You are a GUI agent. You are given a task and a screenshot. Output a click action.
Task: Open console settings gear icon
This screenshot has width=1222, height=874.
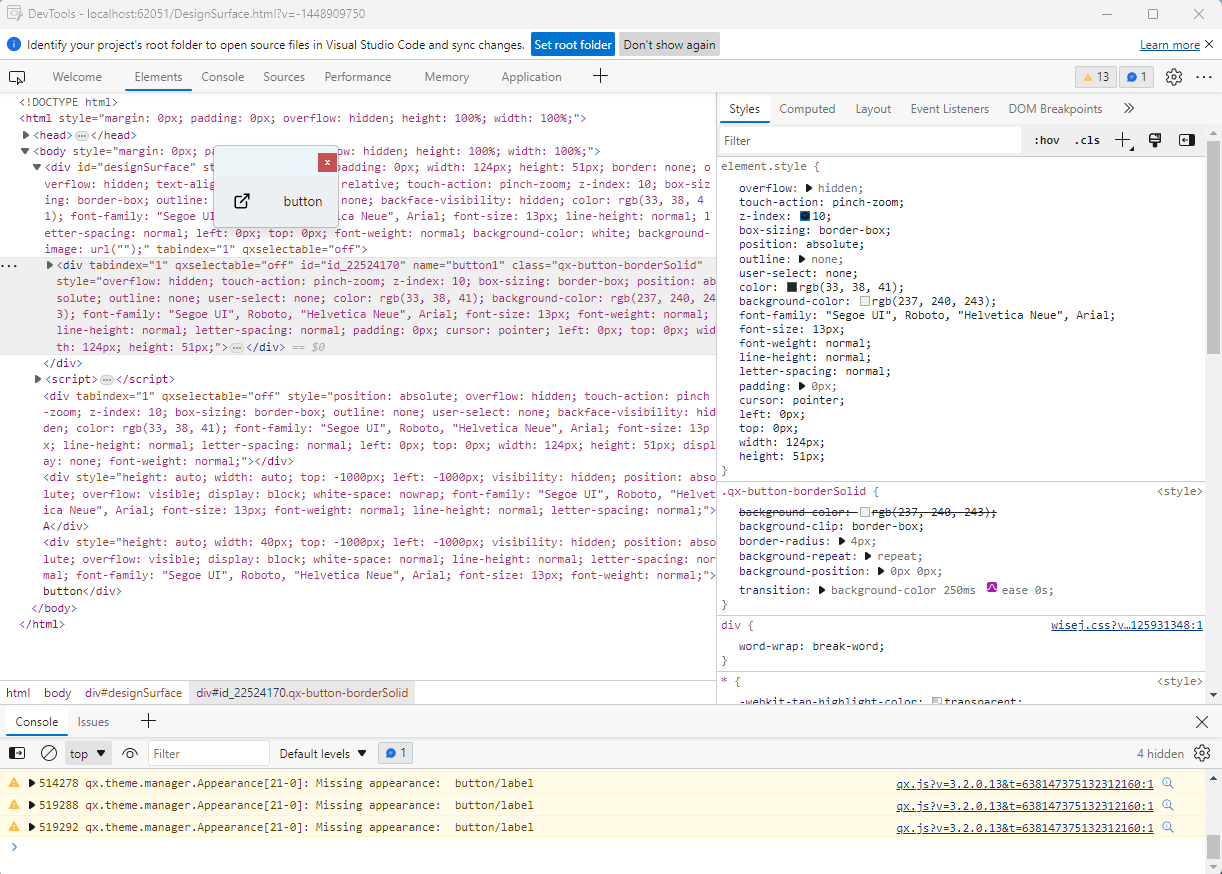(x=1202, y=753)
